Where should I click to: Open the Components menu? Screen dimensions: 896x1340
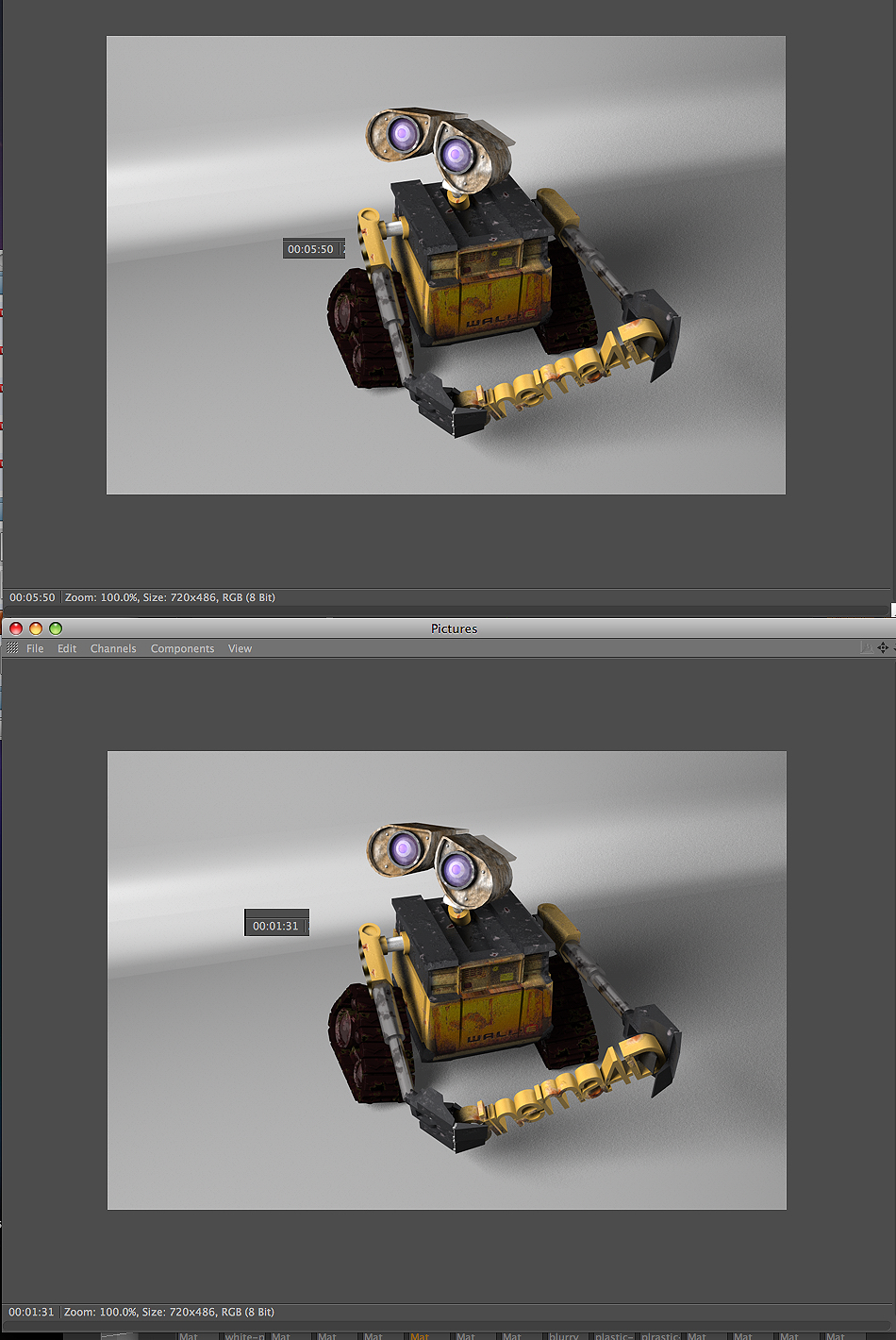coord(182,648)
